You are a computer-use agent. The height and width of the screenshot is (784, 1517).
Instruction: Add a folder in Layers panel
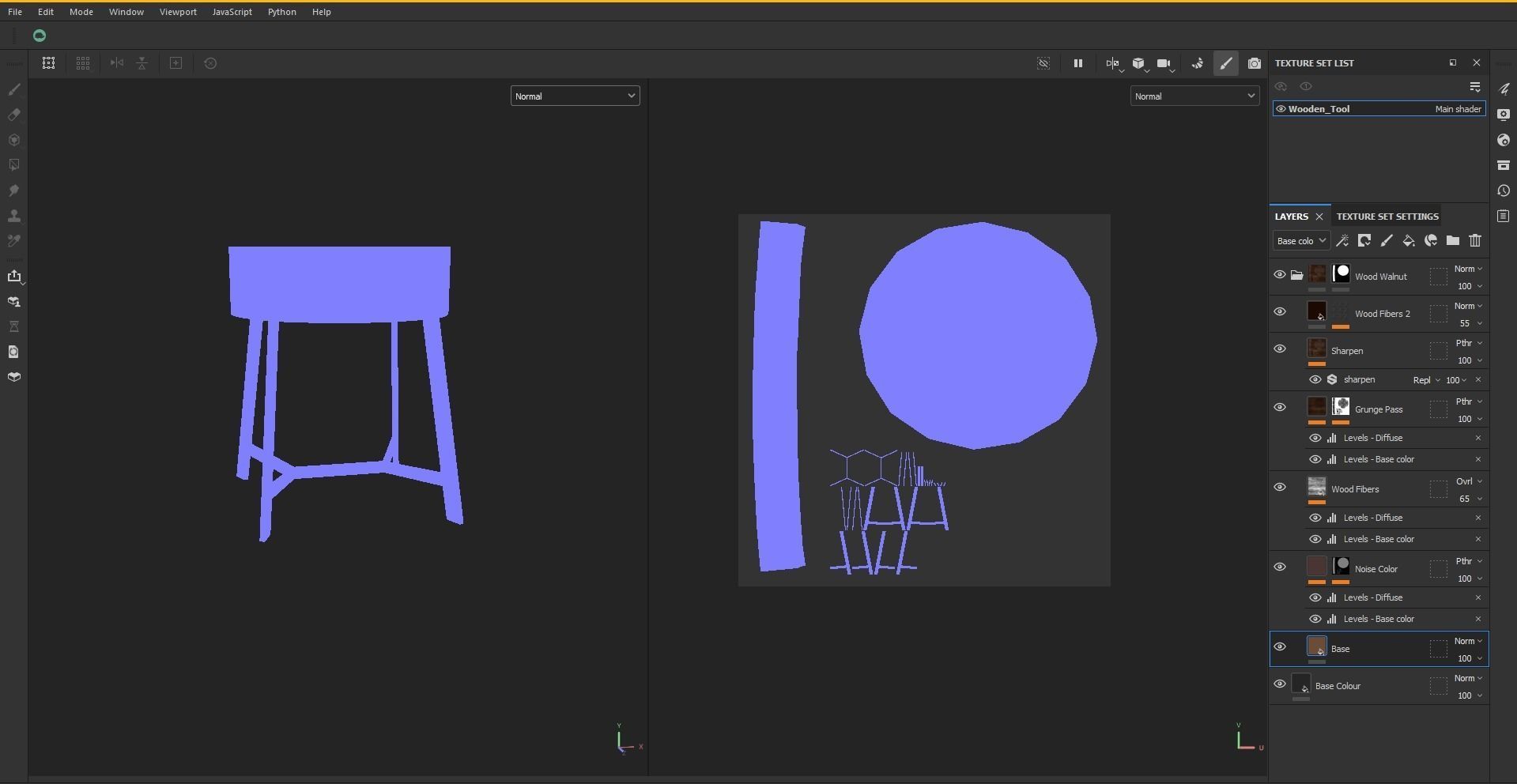click(1453, 240)
